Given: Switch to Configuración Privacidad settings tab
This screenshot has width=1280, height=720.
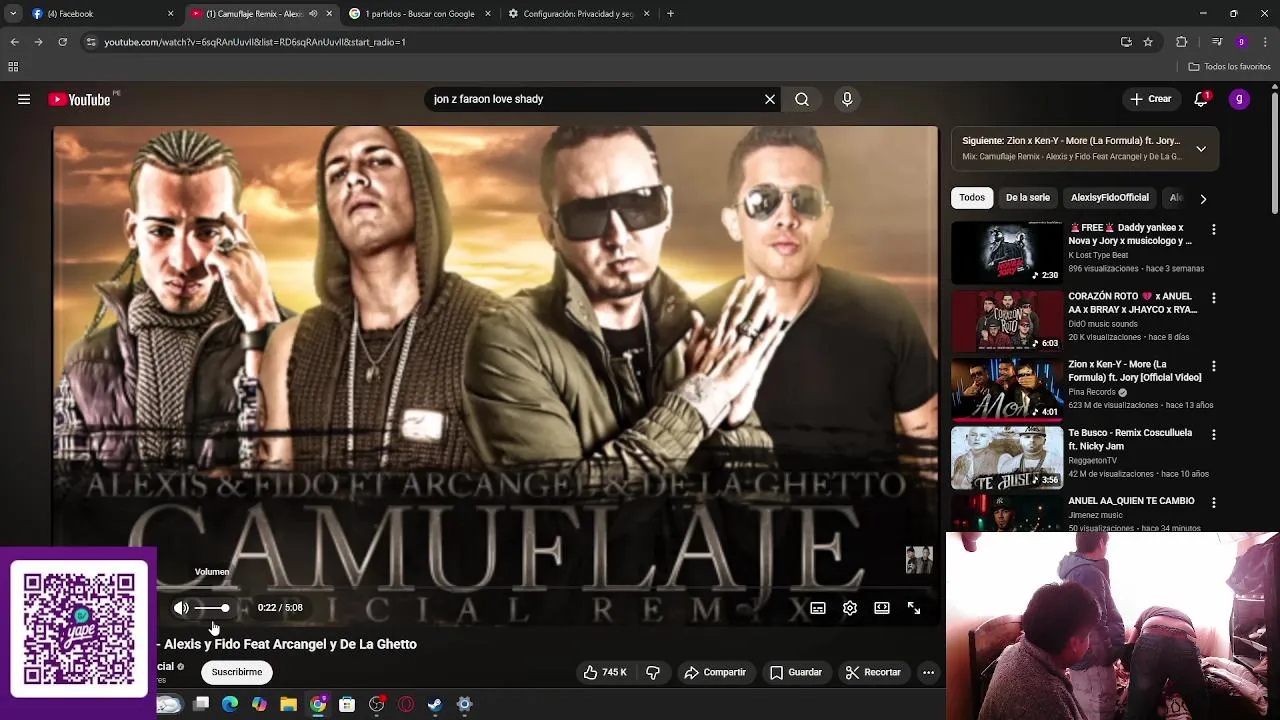Looking at the screenshot, I should tap(578, 14).
